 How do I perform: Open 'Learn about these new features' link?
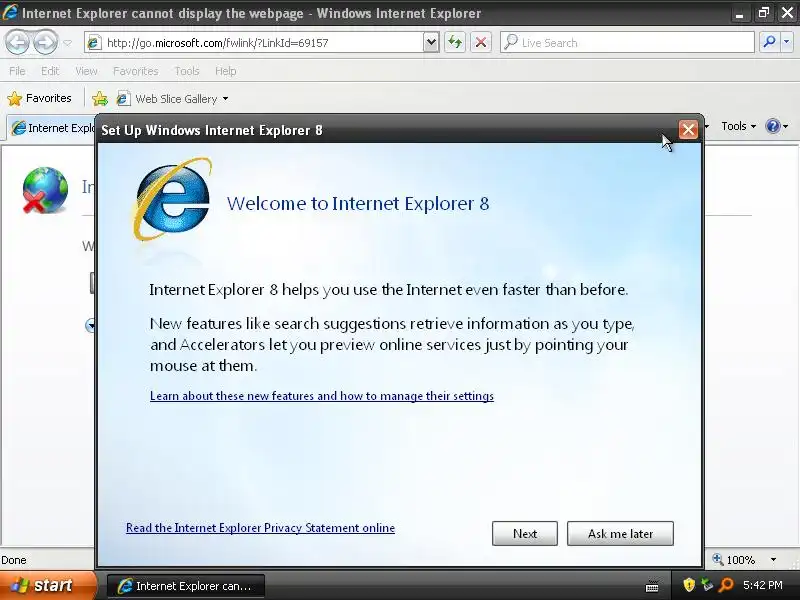pyautogui.click(x=321, y=396)
